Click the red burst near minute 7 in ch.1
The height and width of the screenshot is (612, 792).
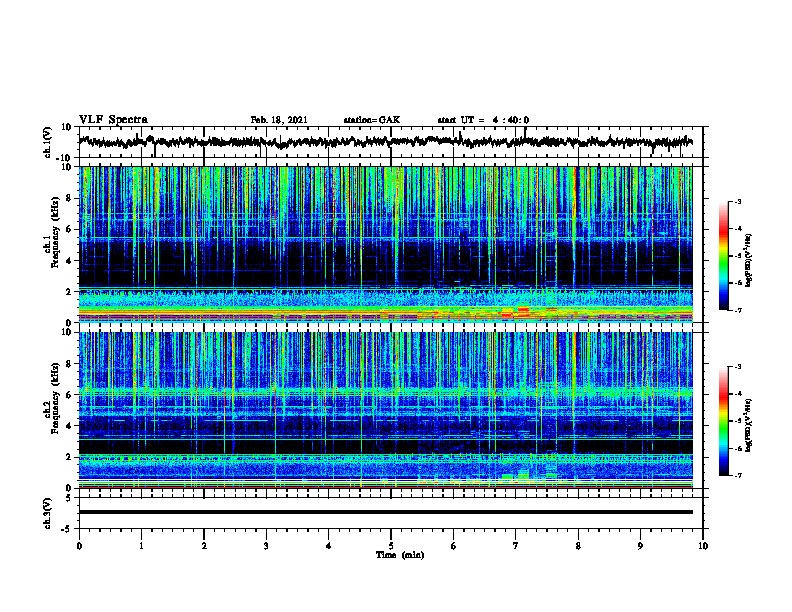pos(522,311)
